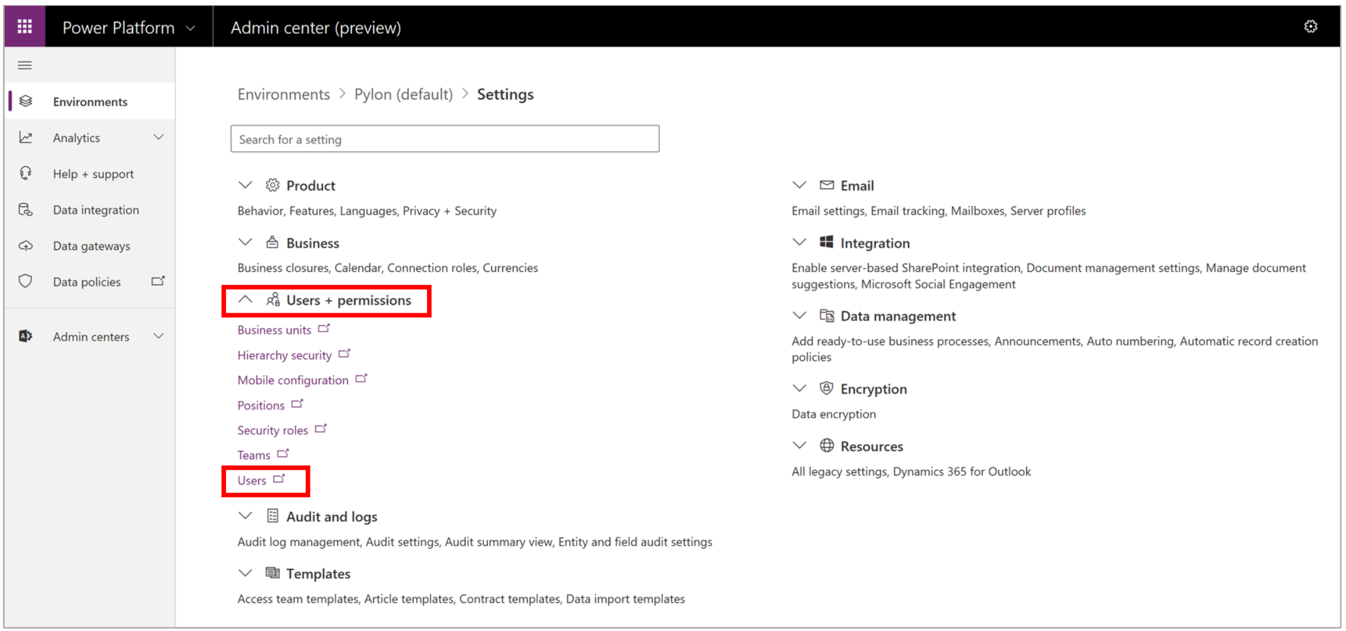Go to Pylon (default) breadcrumb
This screenshot has width=1346, height=631.
(403, 95)
